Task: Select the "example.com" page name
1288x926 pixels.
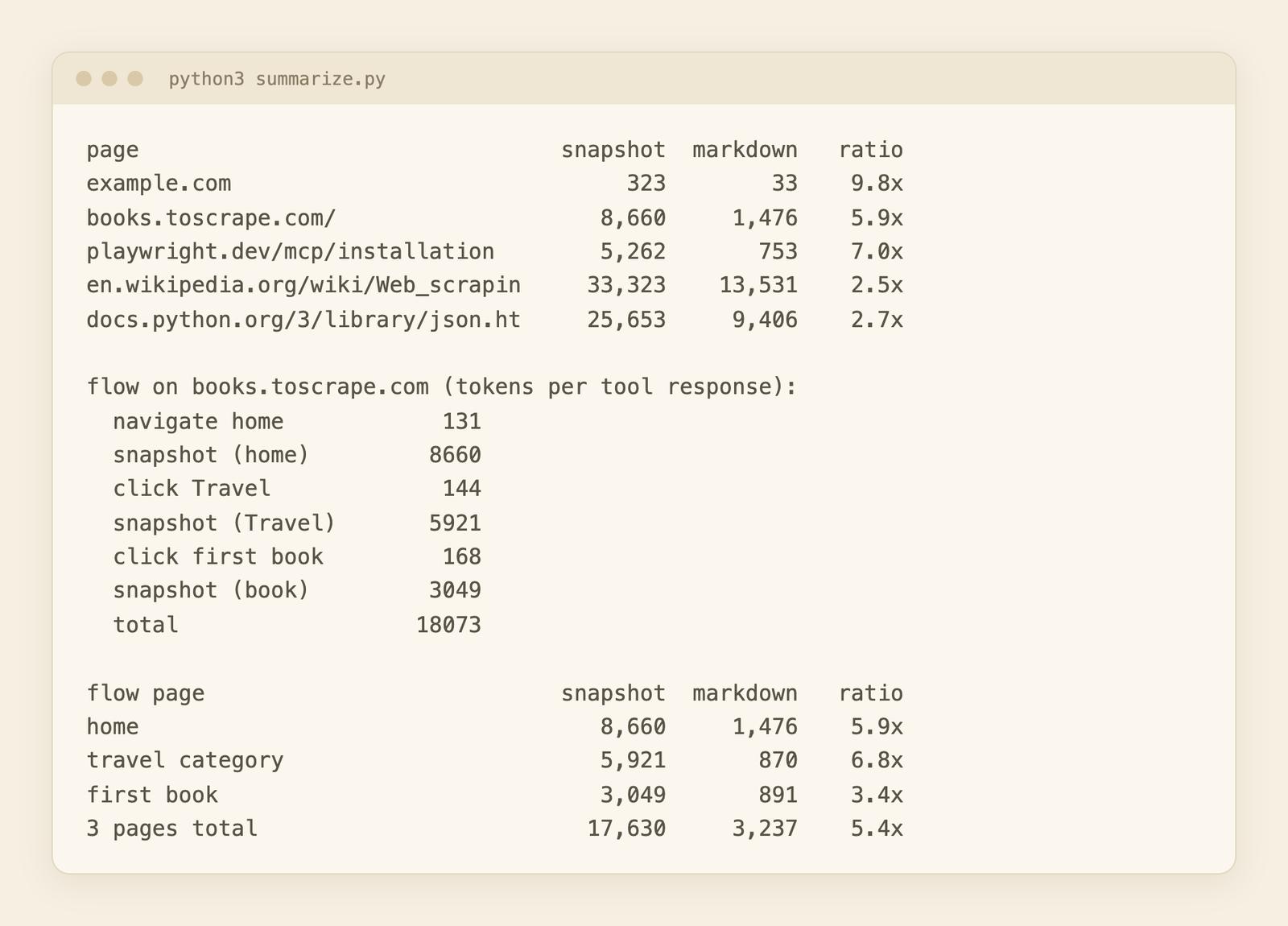Action: pyautogui.click(x=159, y=184)
